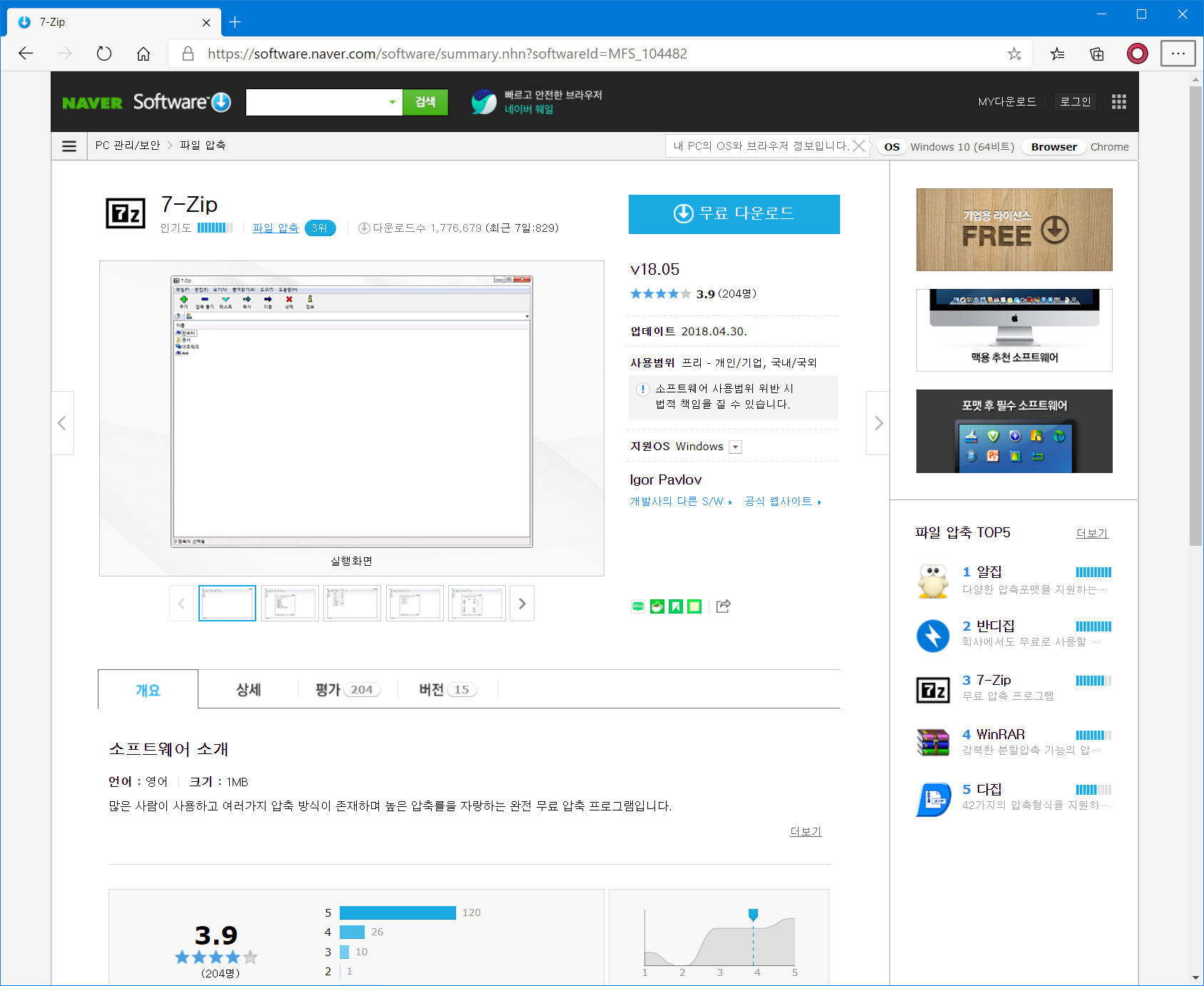
Task: Click the Naver Whale browser icon
Action: pos(484,102)
